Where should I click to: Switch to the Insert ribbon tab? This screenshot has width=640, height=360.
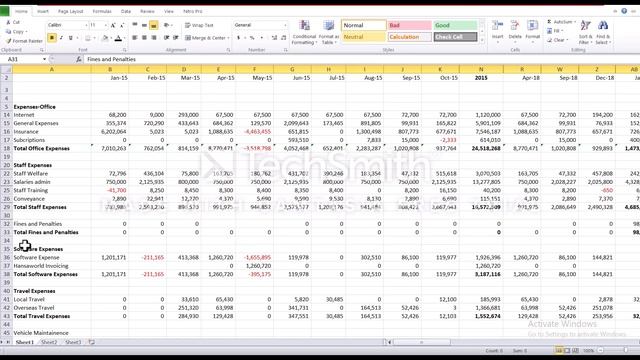pyautogui.click(x=43, y=11)
